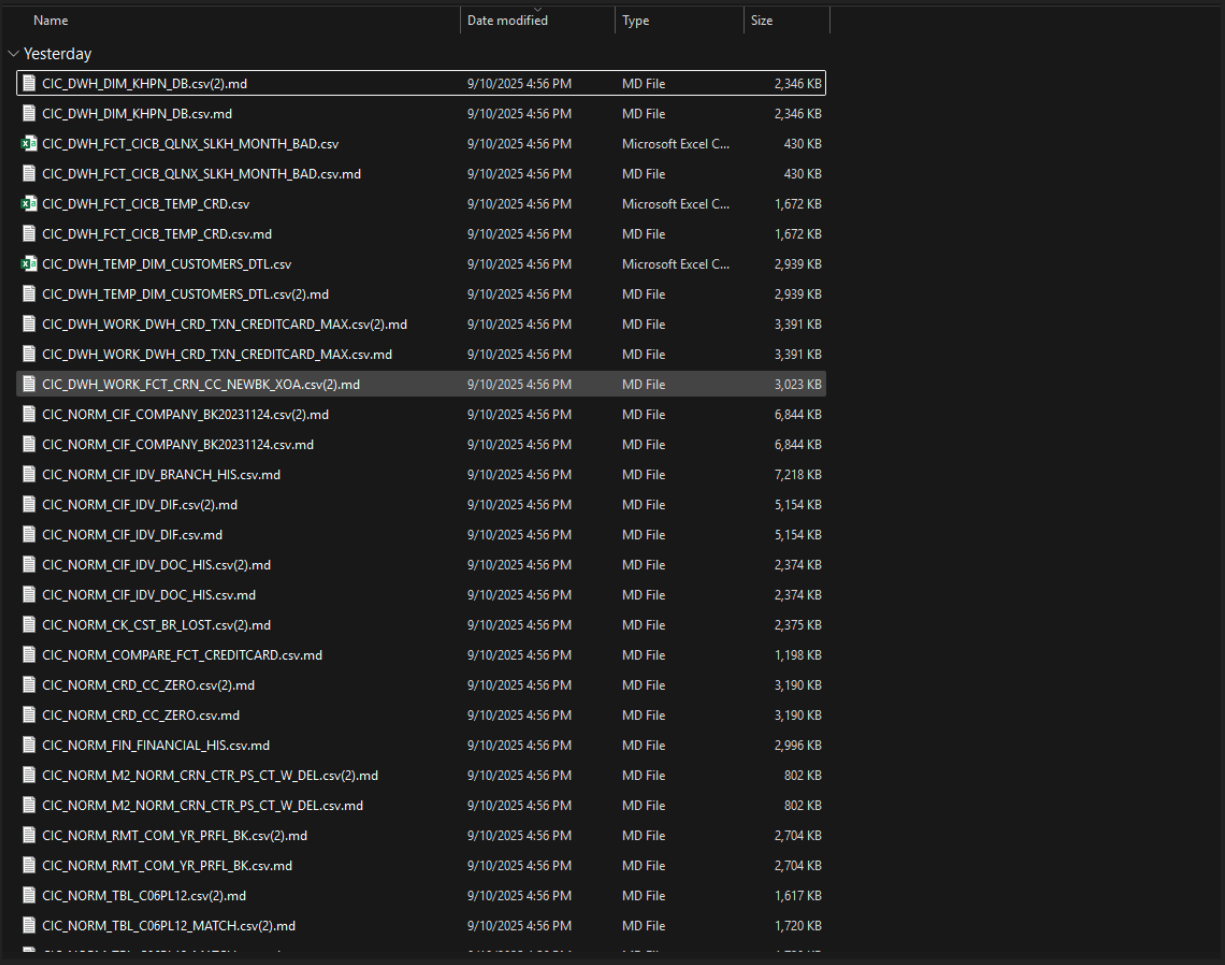Select file CIC_NORM_CIF_COMPANY_BK20231124.csv.md by name

coord(178,445)
